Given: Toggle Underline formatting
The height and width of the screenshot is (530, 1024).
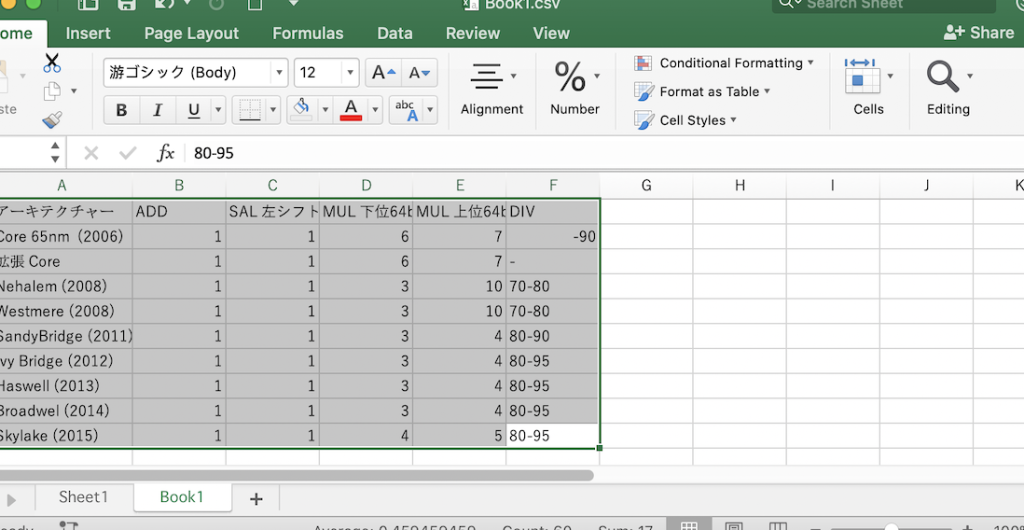Looking at the screenshot, I should (193, 110).
